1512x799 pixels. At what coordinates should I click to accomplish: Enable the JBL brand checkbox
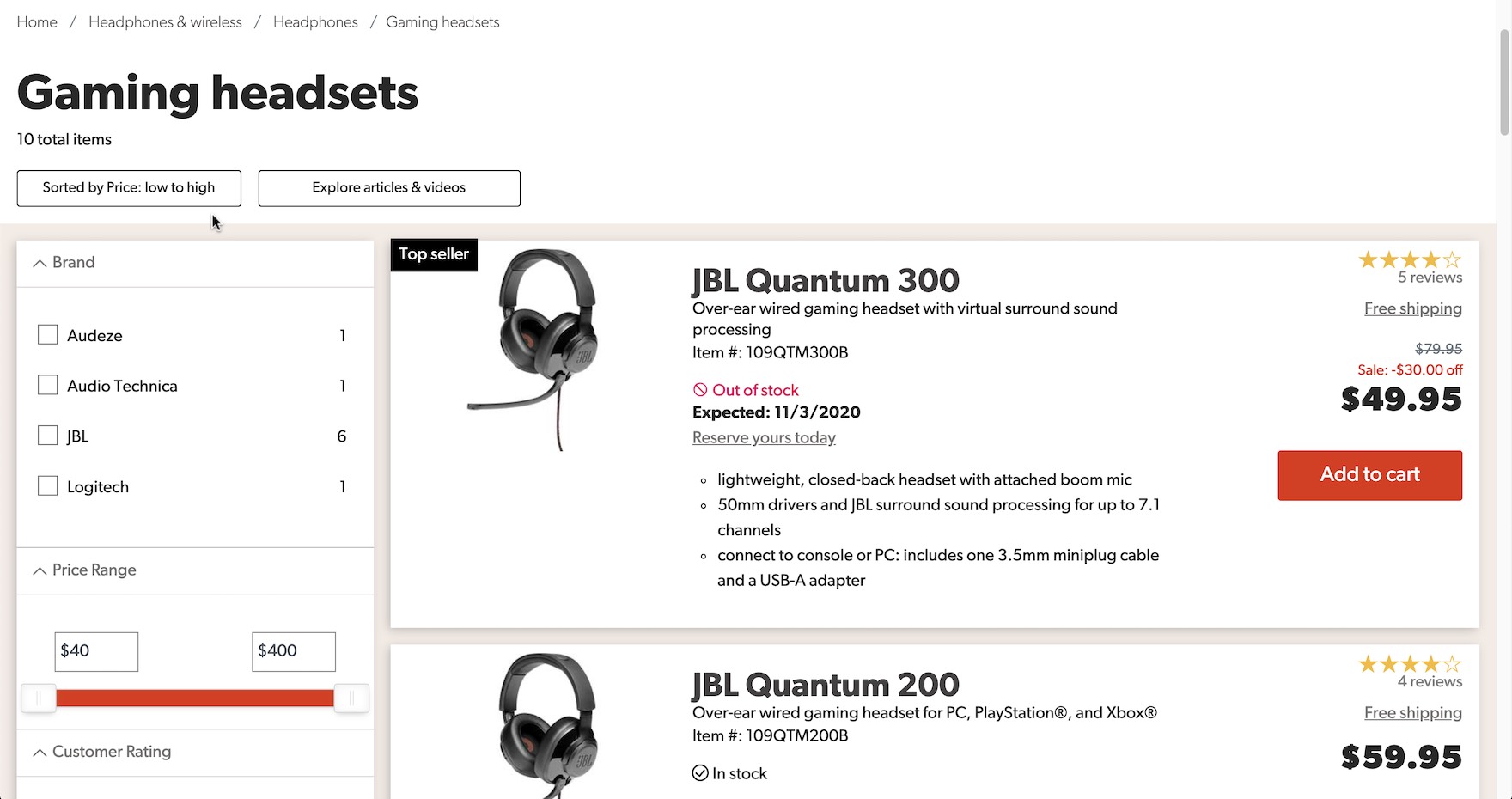click(x=48, y=436)
